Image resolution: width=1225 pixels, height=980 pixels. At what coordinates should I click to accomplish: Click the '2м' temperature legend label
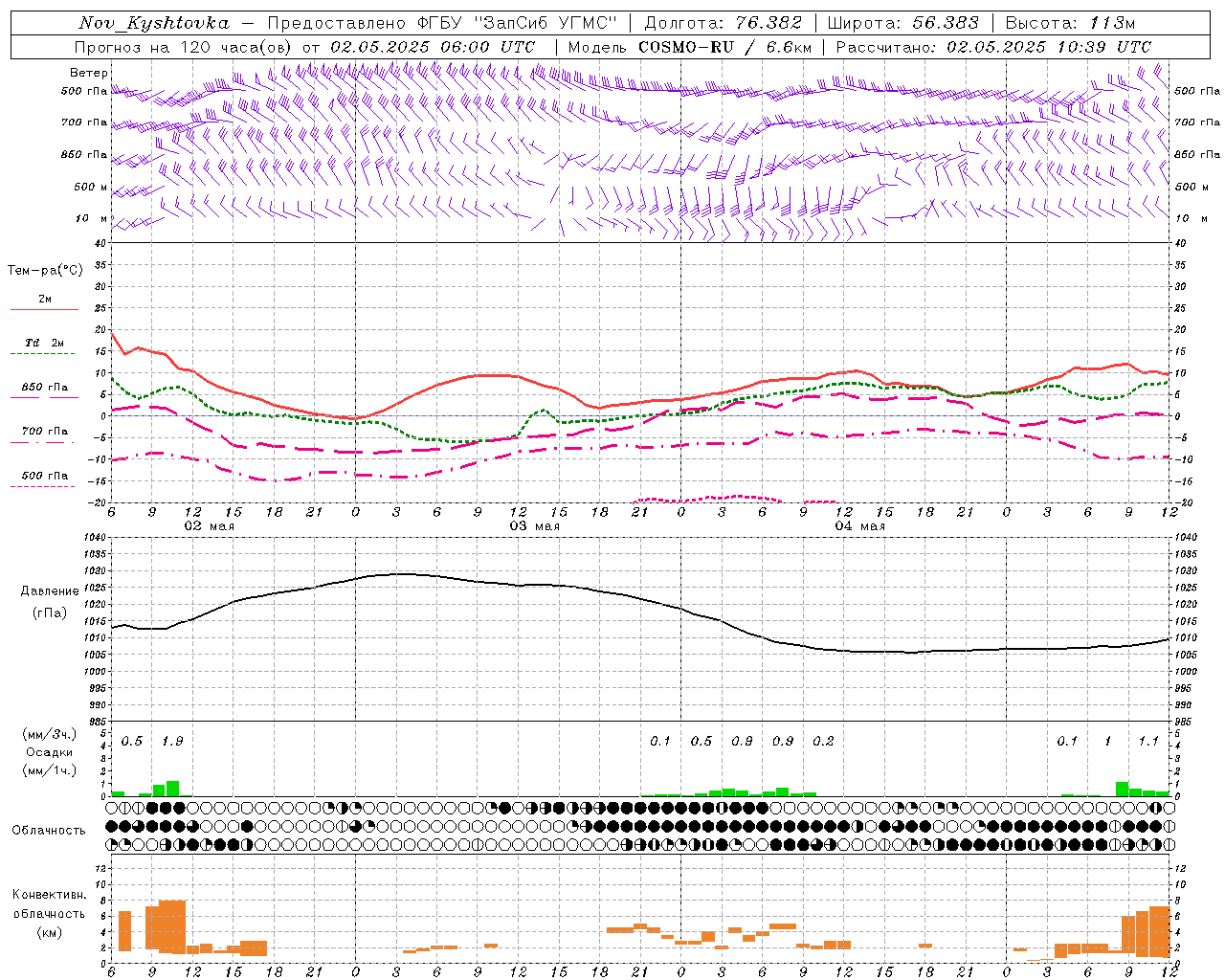tap(45, 300)
